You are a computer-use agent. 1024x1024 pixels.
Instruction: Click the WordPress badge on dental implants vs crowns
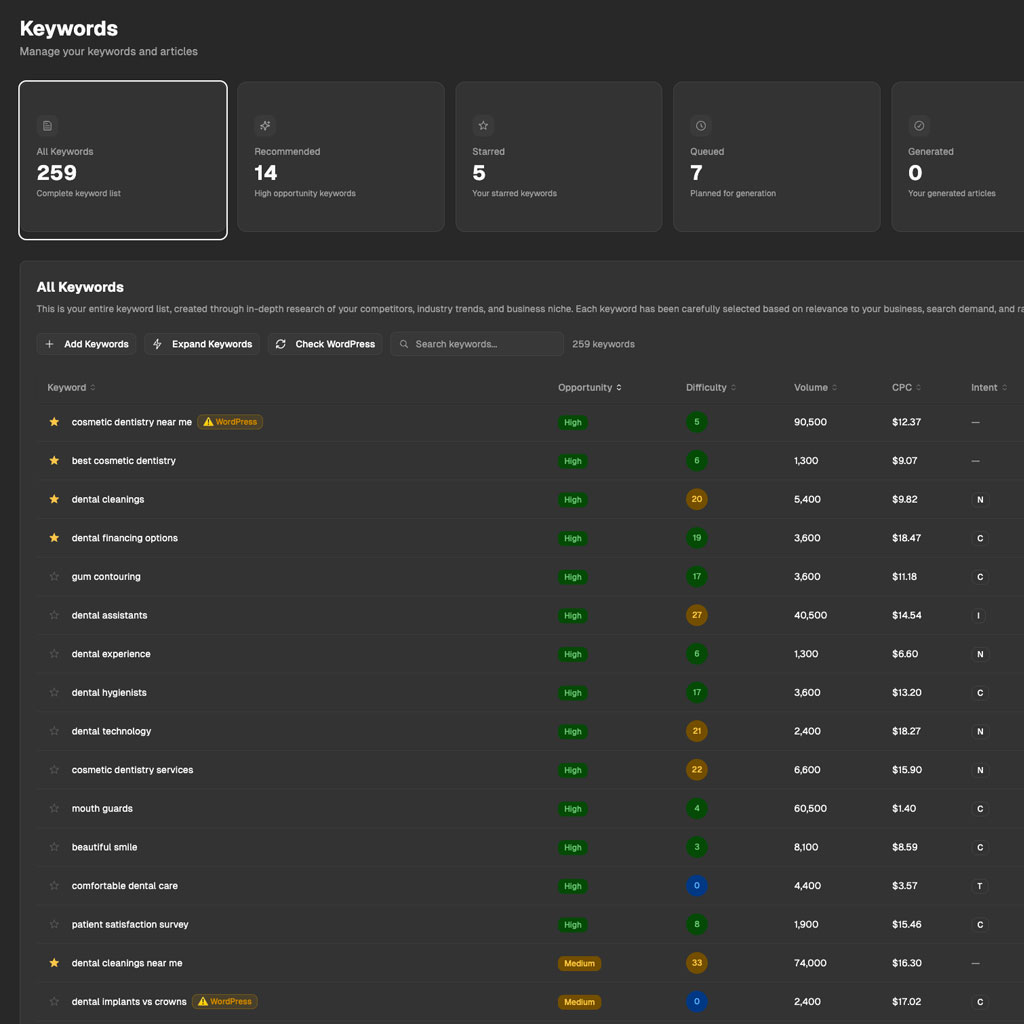click(x=225, y=1001)
